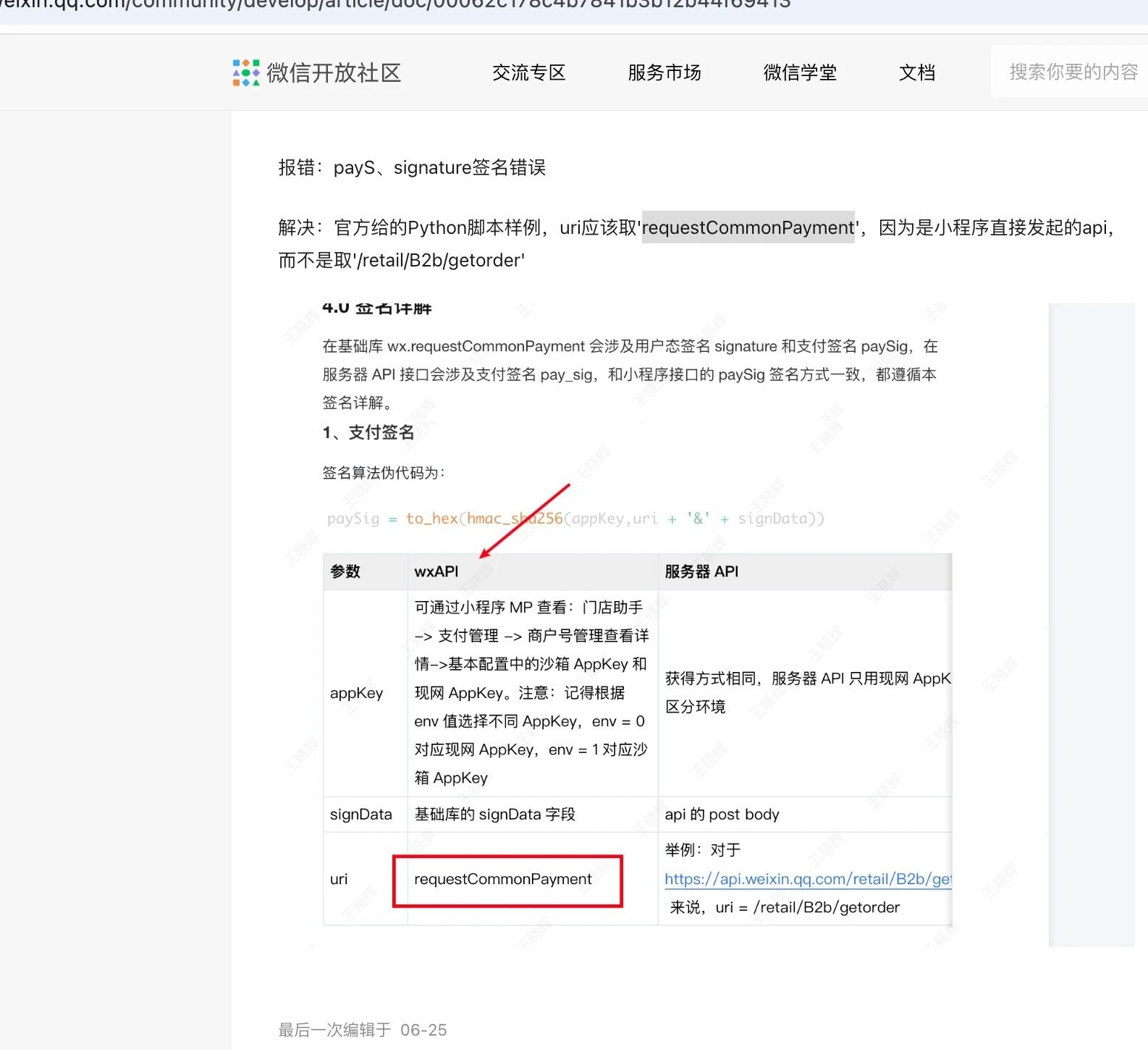Click the 基础库的 signData 字段 cell
The height and width of the screenshot is (1050, 1148).
533,815
